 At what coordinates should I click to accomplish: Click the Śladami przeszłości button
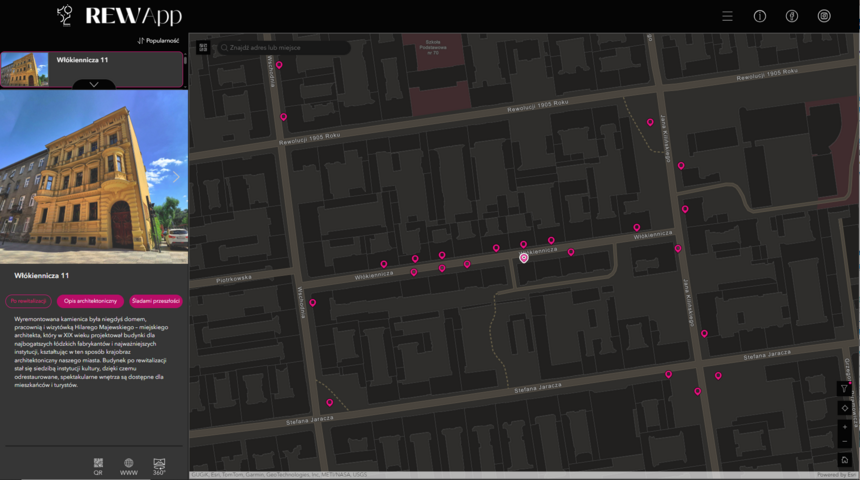point(155,301)
